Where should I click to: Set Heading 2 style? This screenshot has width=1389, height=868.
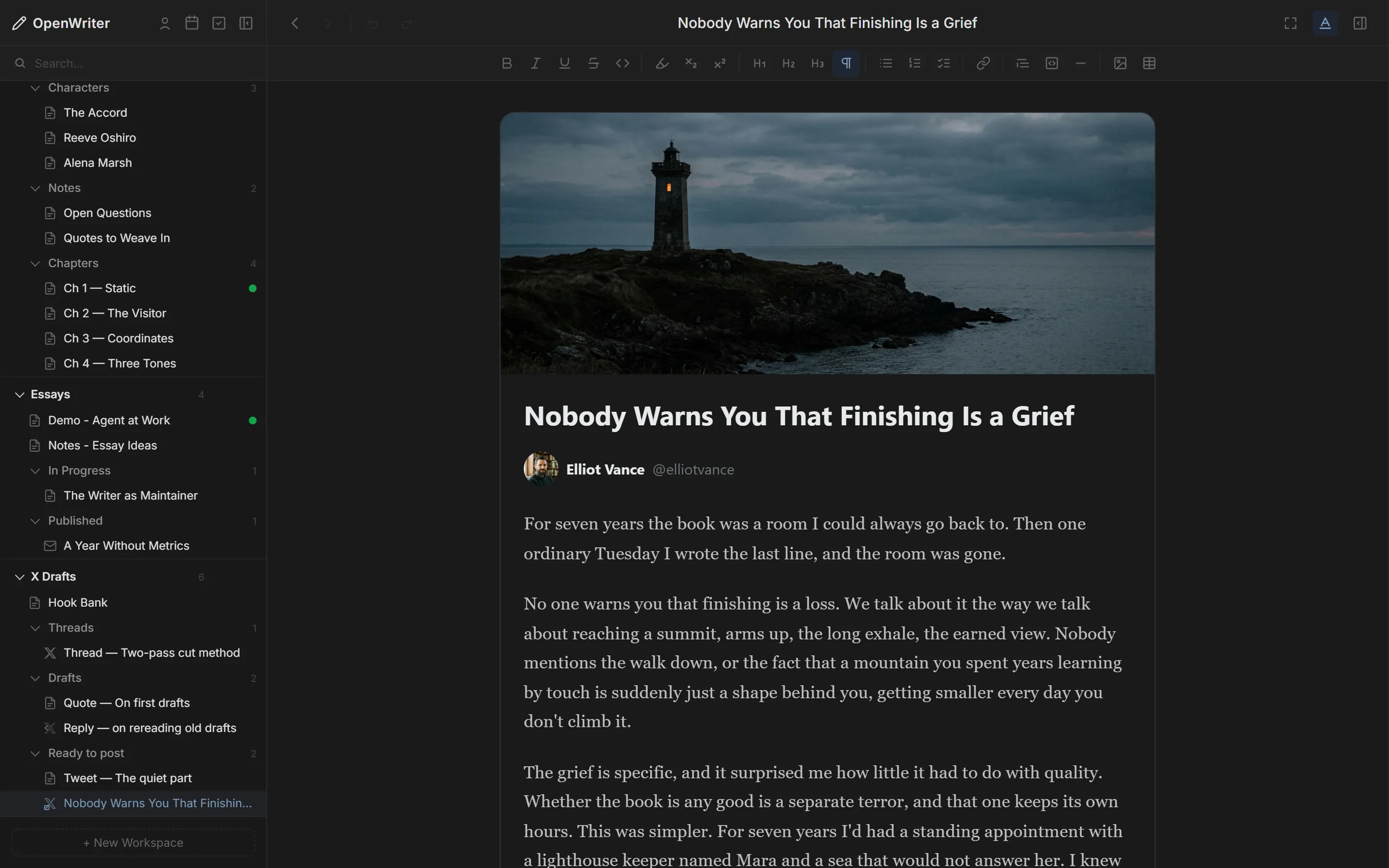pos(789,63)
